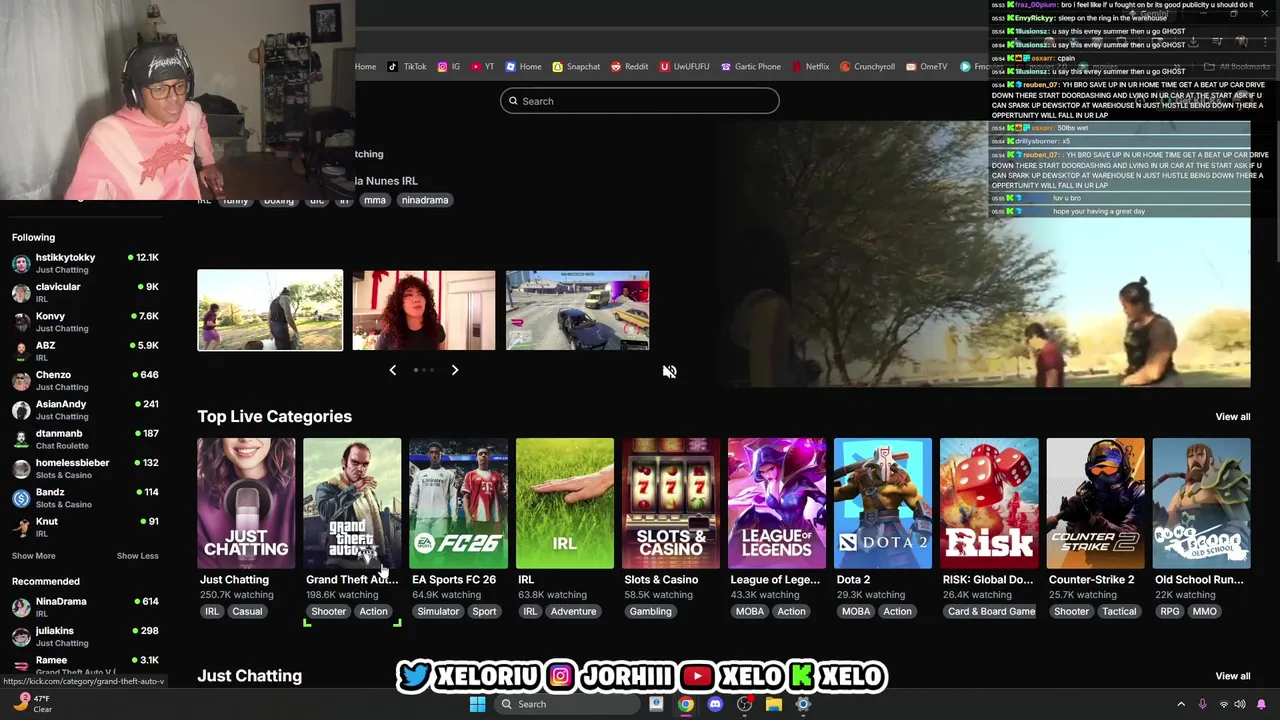This screenshot has width=1280, height=720.
Task: Click the Adventure tag under IRL
Action: click(573, 611)
